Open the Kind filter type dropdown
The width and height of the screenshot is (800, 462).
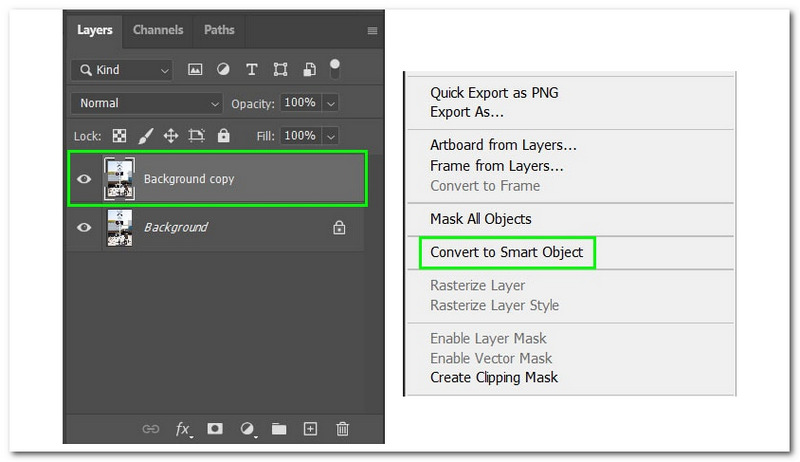[x=121, y=70]
